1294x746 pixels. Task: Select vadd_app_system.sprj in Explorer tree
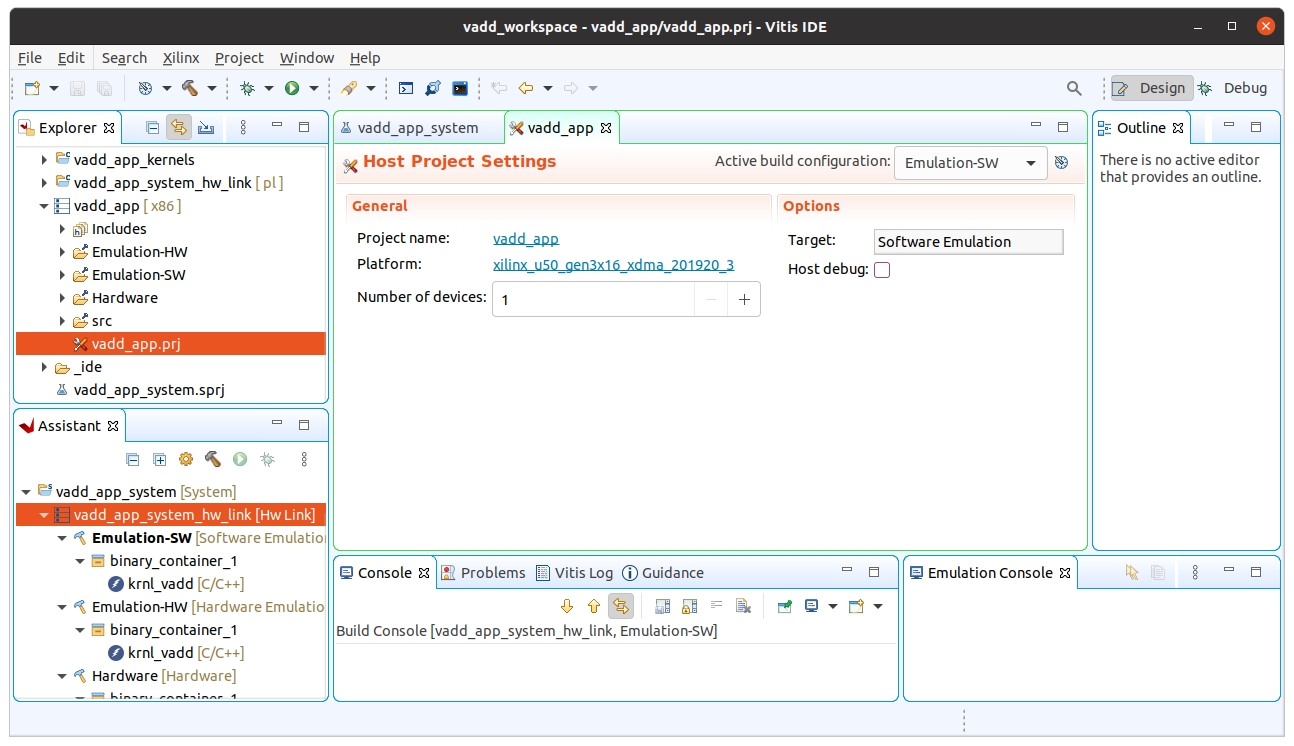click(x=148, y=390)
